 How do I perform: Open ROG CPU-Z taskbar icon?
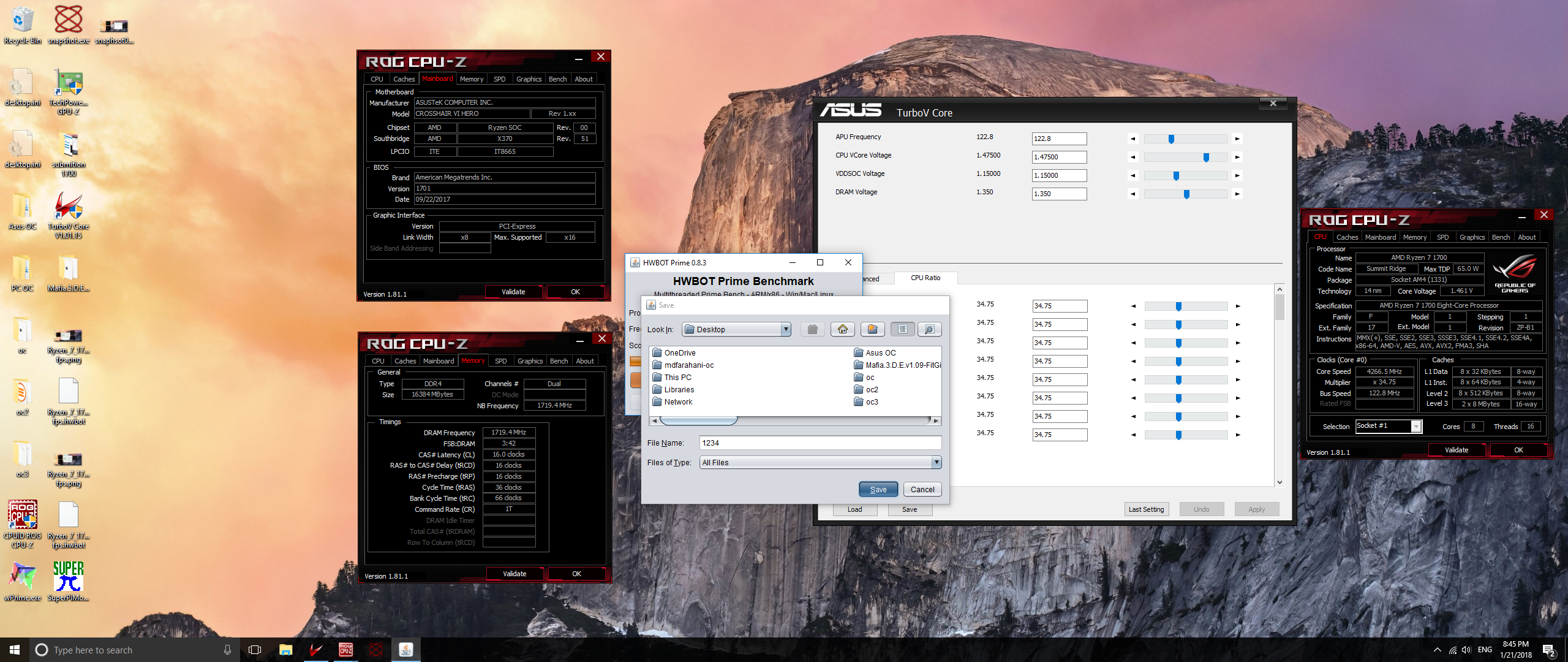345,650
